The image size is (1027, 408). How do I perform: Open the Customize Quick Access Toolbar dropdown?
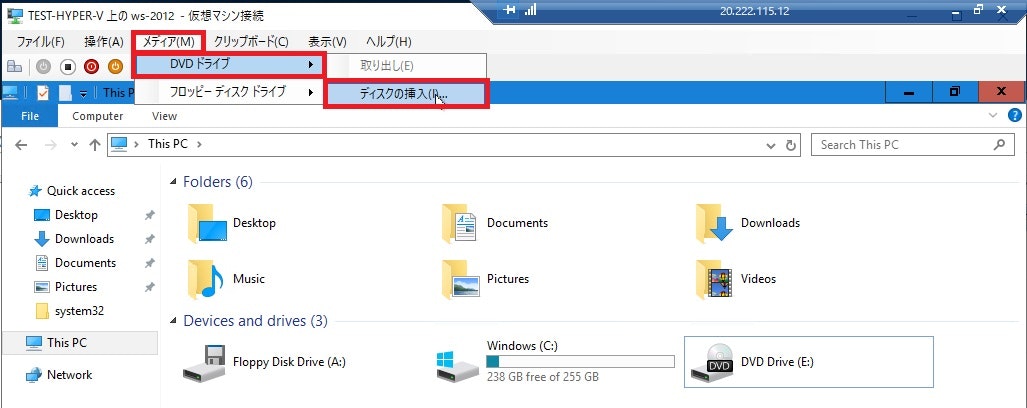(x=83, y=93)
